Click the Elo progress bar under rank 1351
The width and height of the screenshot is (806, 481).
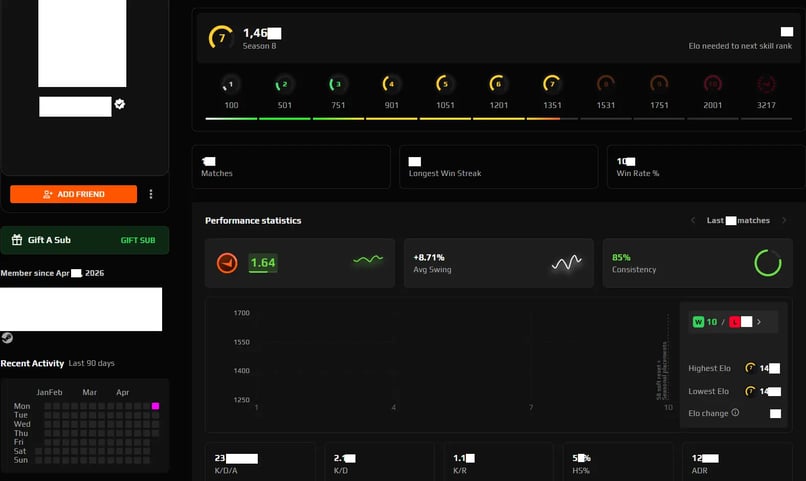[x=552, y=119]
